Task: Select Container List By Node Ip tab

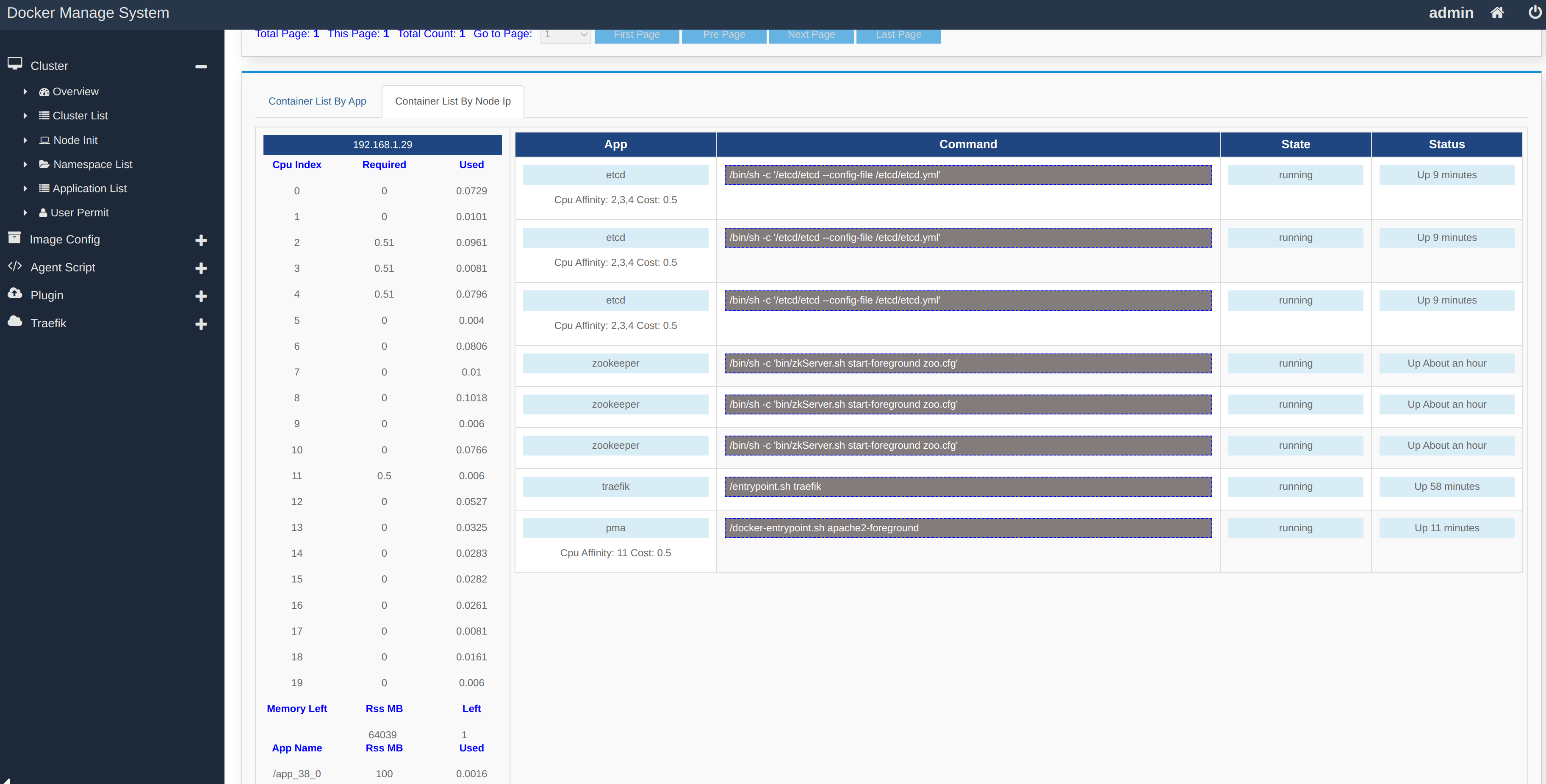Action: [x=452, y=101]
